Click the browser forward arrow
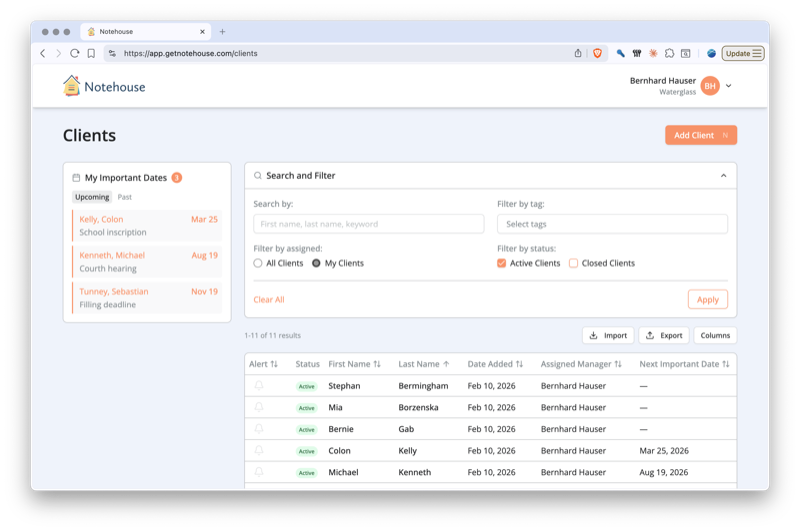Viewport: 800px width, 531px height. tap(58, 53)
